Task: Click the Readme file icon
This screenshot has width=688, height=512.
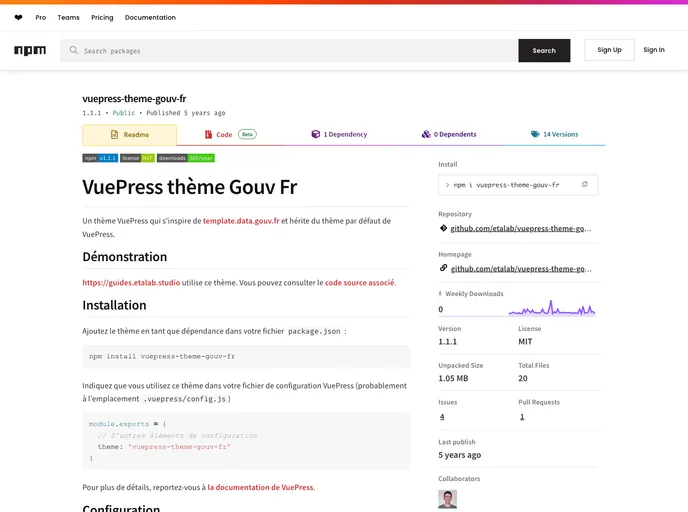Action: click(115, 134)
